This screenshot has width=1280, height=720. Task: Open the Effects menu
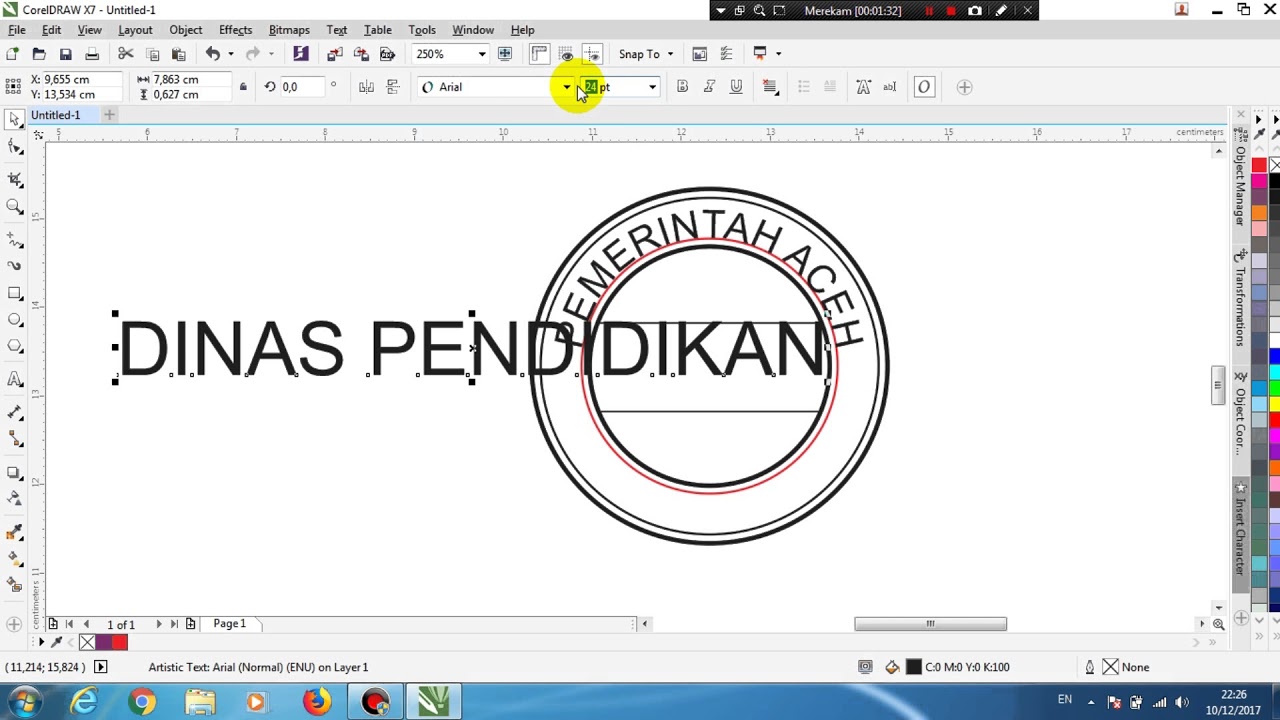tap(236, 30)
